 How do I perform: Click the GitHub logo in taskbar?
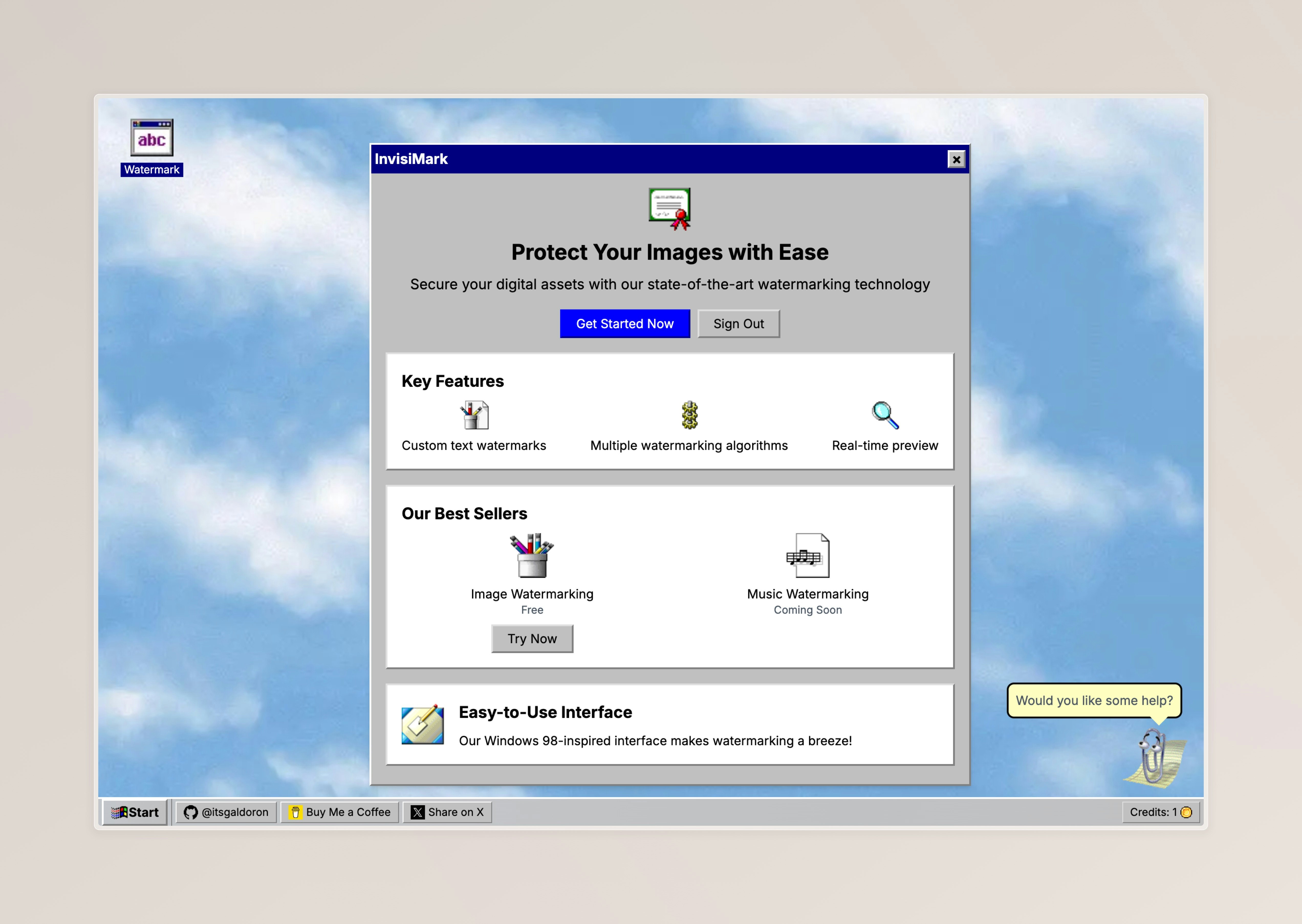(191, 812)
